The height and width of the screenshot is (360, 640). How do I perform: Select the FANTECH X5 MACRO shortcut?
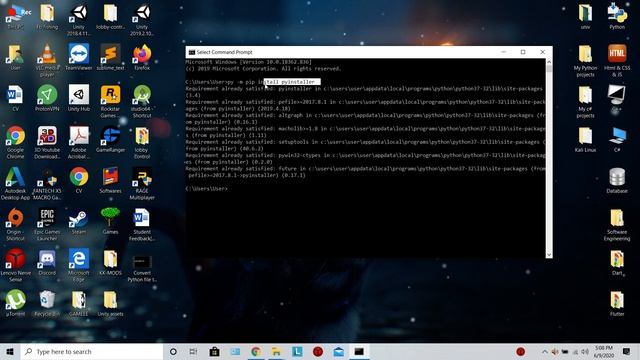tap(47, 183)
